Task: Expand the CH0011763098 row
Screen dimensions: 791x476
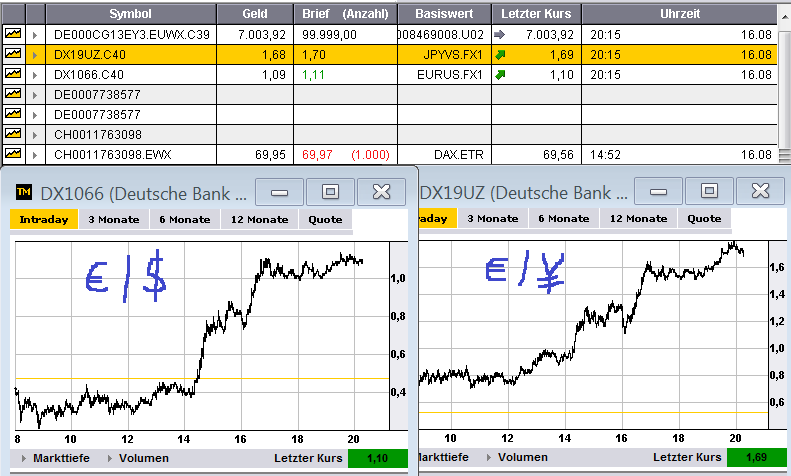Action: coord(35,135)
